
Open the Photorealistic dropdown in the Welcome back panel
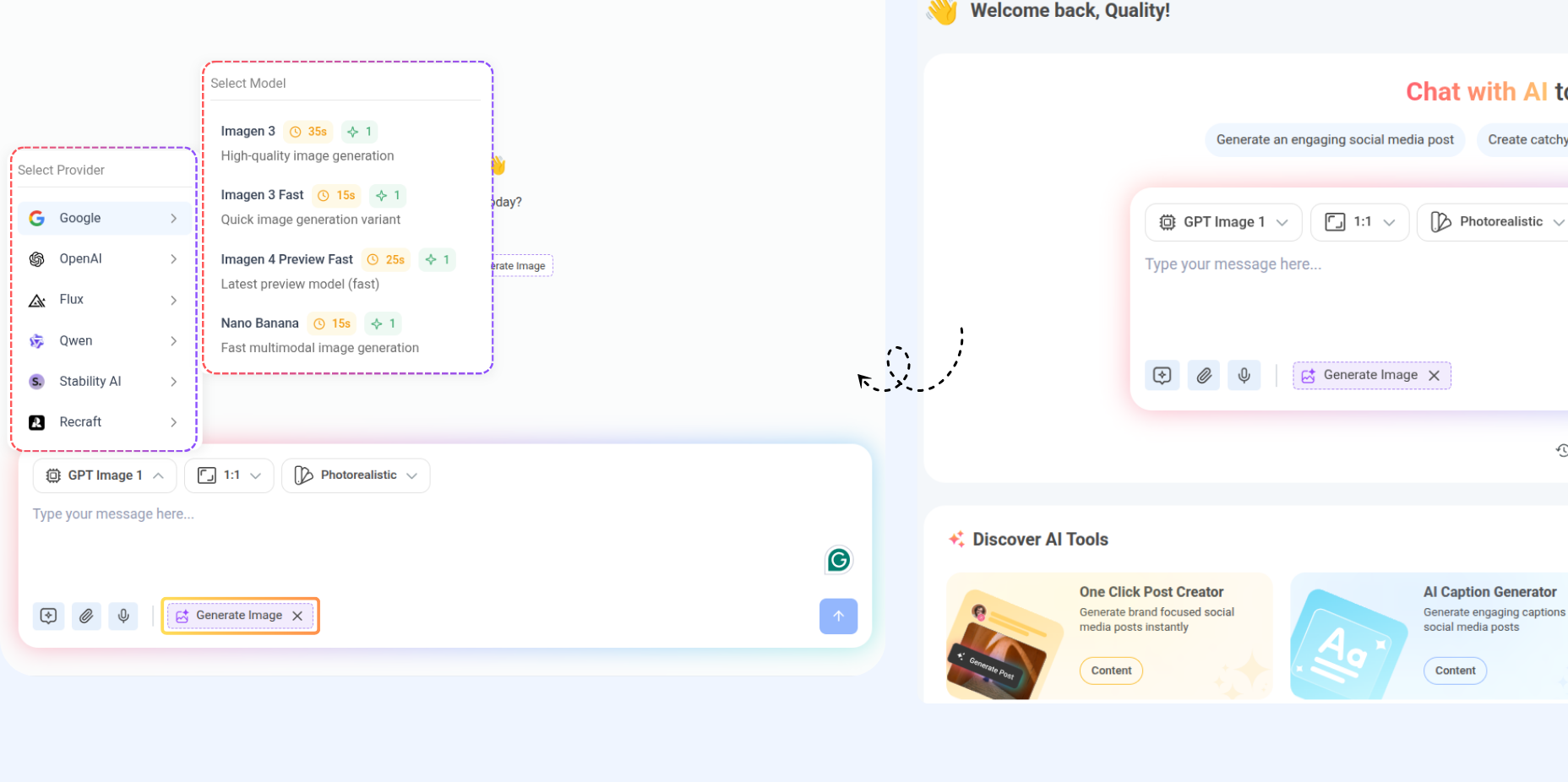[1493, 222]
